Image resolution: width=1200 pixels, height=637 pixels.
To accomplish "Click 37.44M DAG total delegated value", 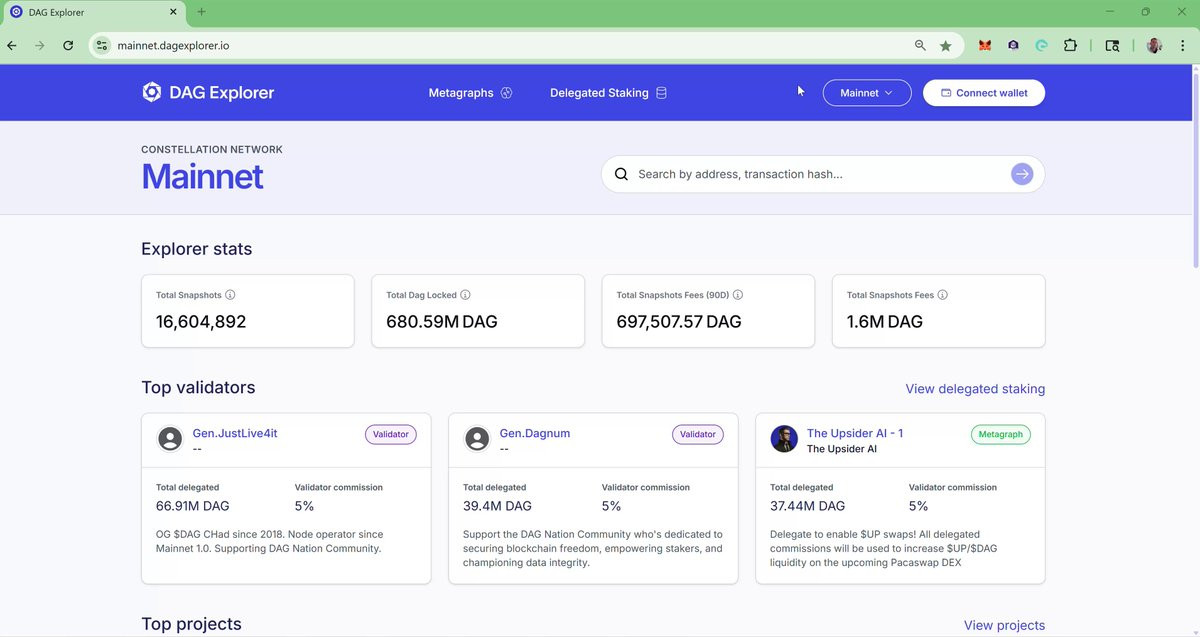I will [x=807, y=506].
